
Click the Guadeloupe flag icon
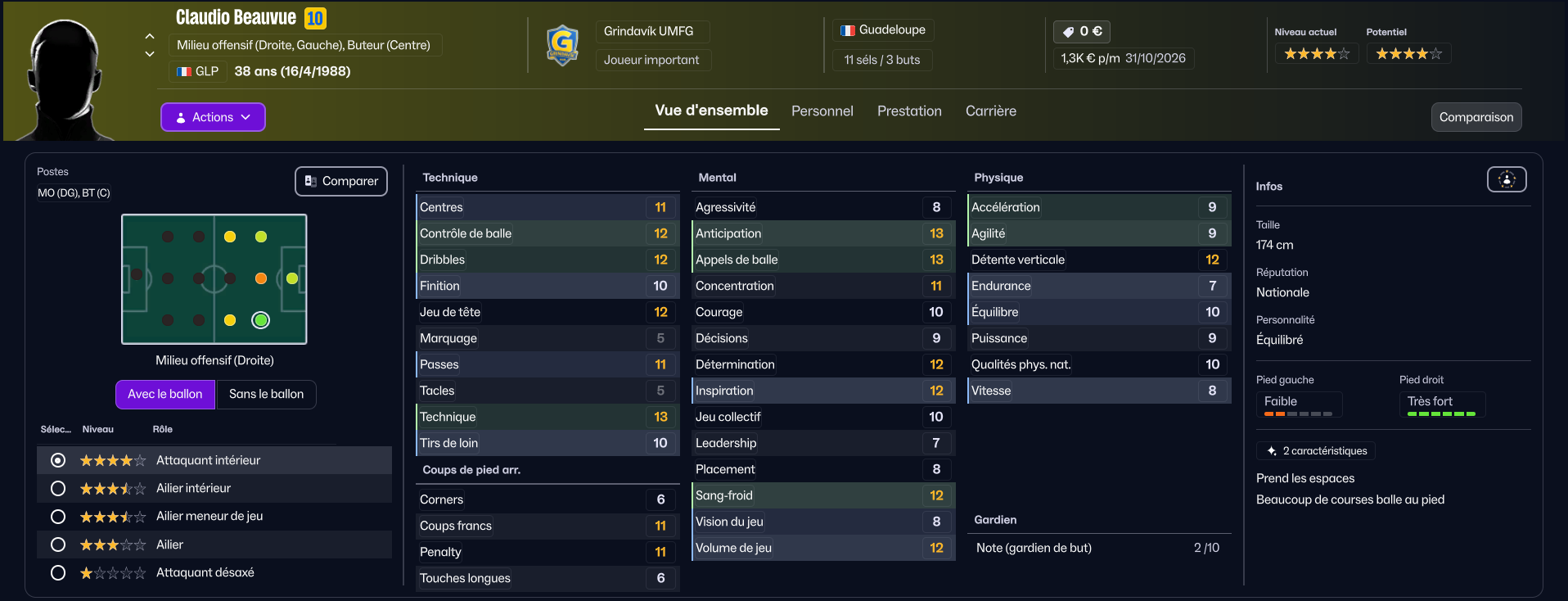pos(848,30)
